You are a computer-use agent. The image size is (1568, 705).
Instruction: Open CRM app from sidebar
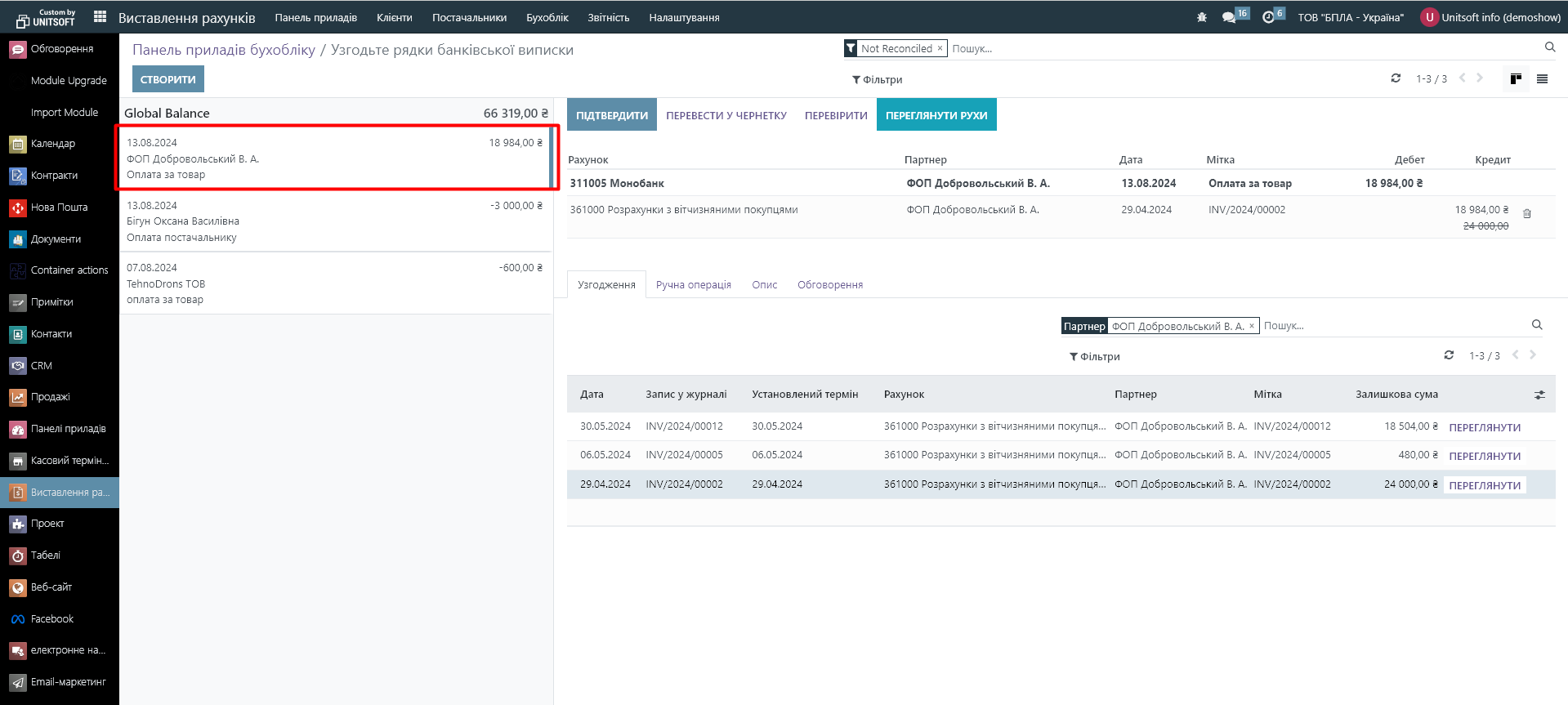pos(41,366)
